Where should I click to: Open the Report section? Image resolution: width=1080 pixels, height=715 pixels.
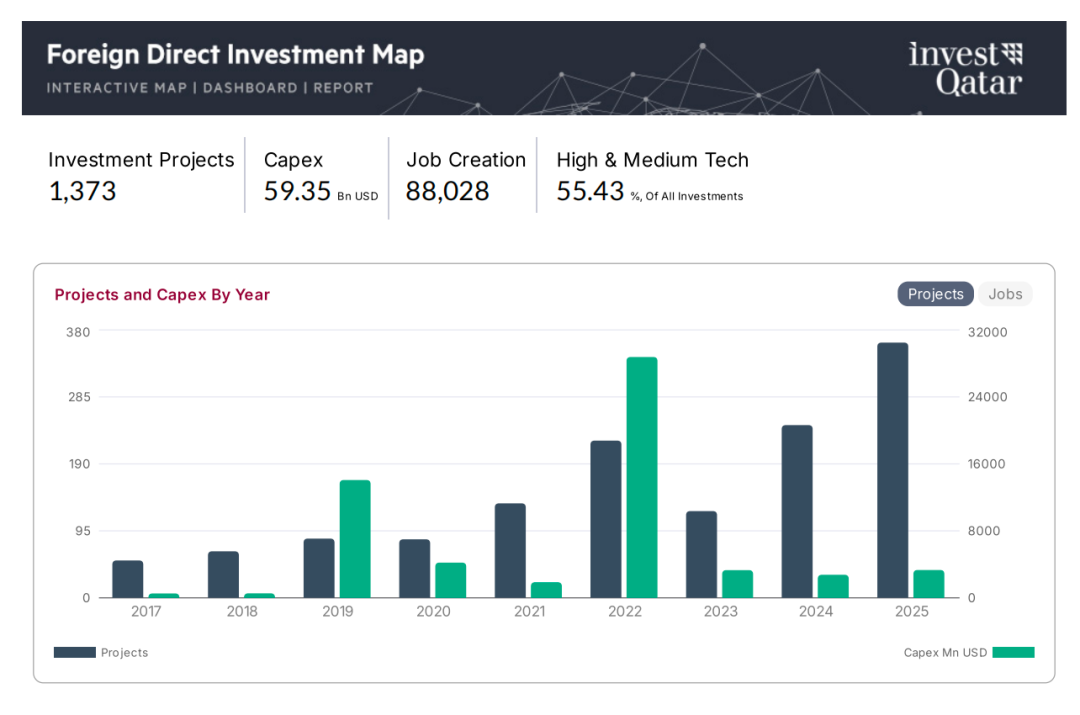pos(343,88)
